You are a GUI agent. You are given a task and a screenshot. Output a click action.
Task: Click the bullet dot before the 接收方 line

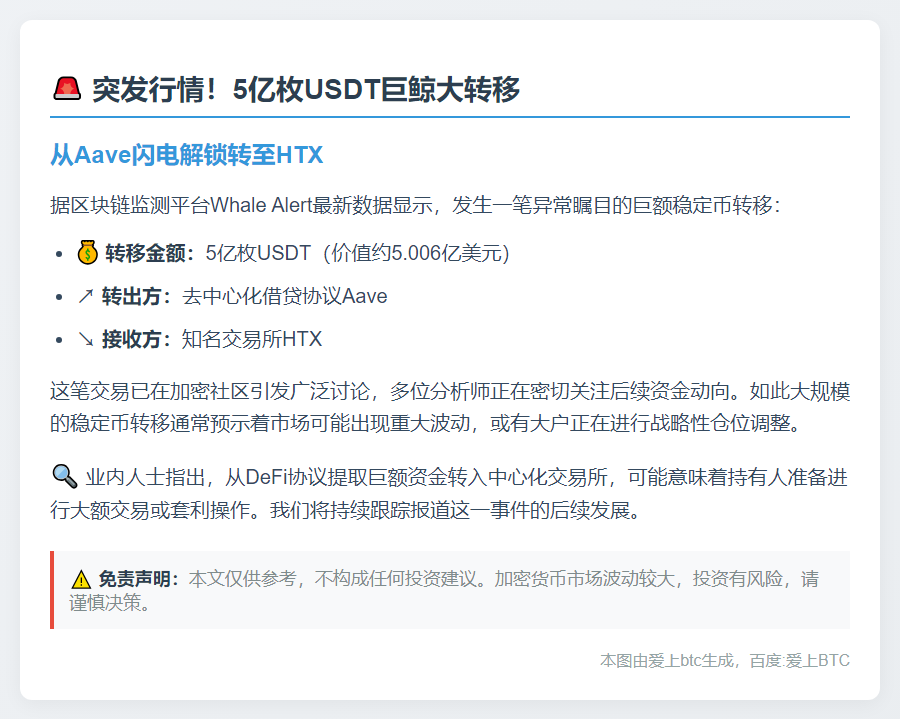(63, 340)
